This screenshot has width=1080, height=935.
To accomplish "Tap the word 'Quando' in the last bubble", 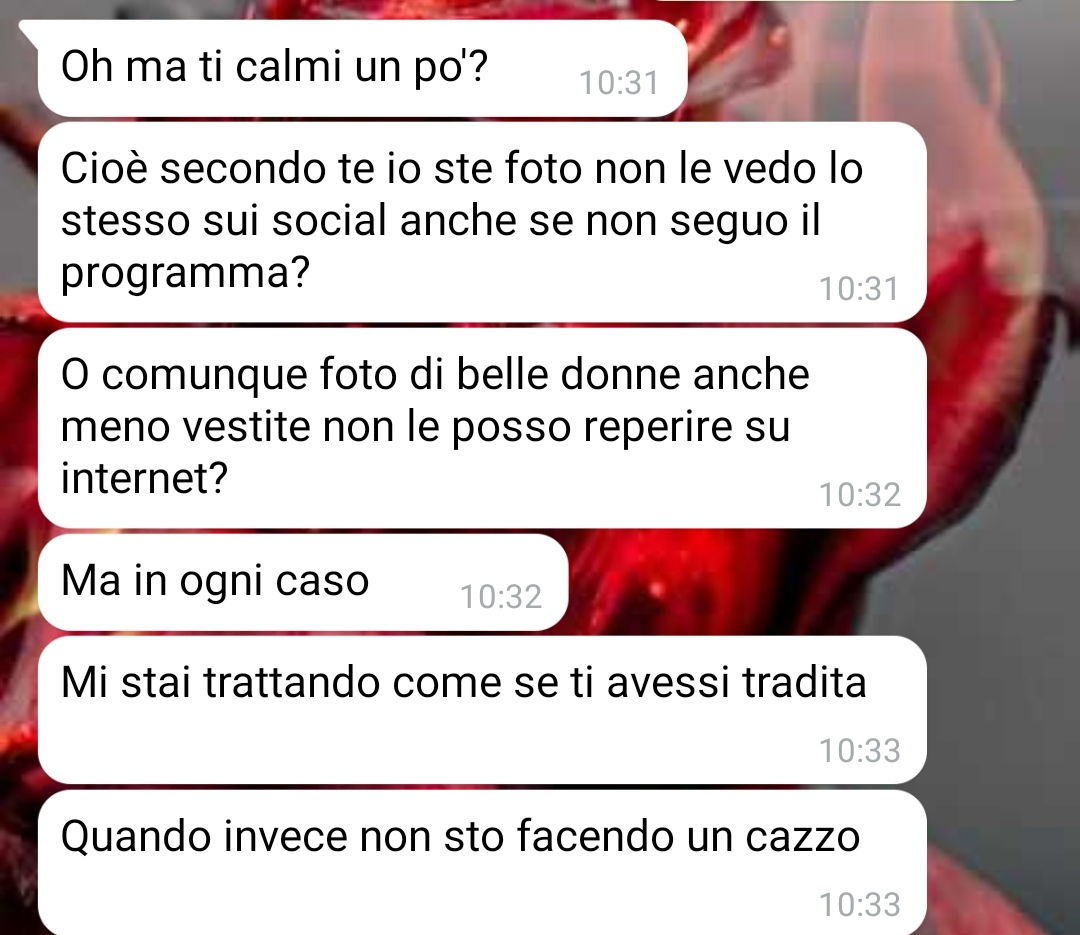I will coord(136,837).
